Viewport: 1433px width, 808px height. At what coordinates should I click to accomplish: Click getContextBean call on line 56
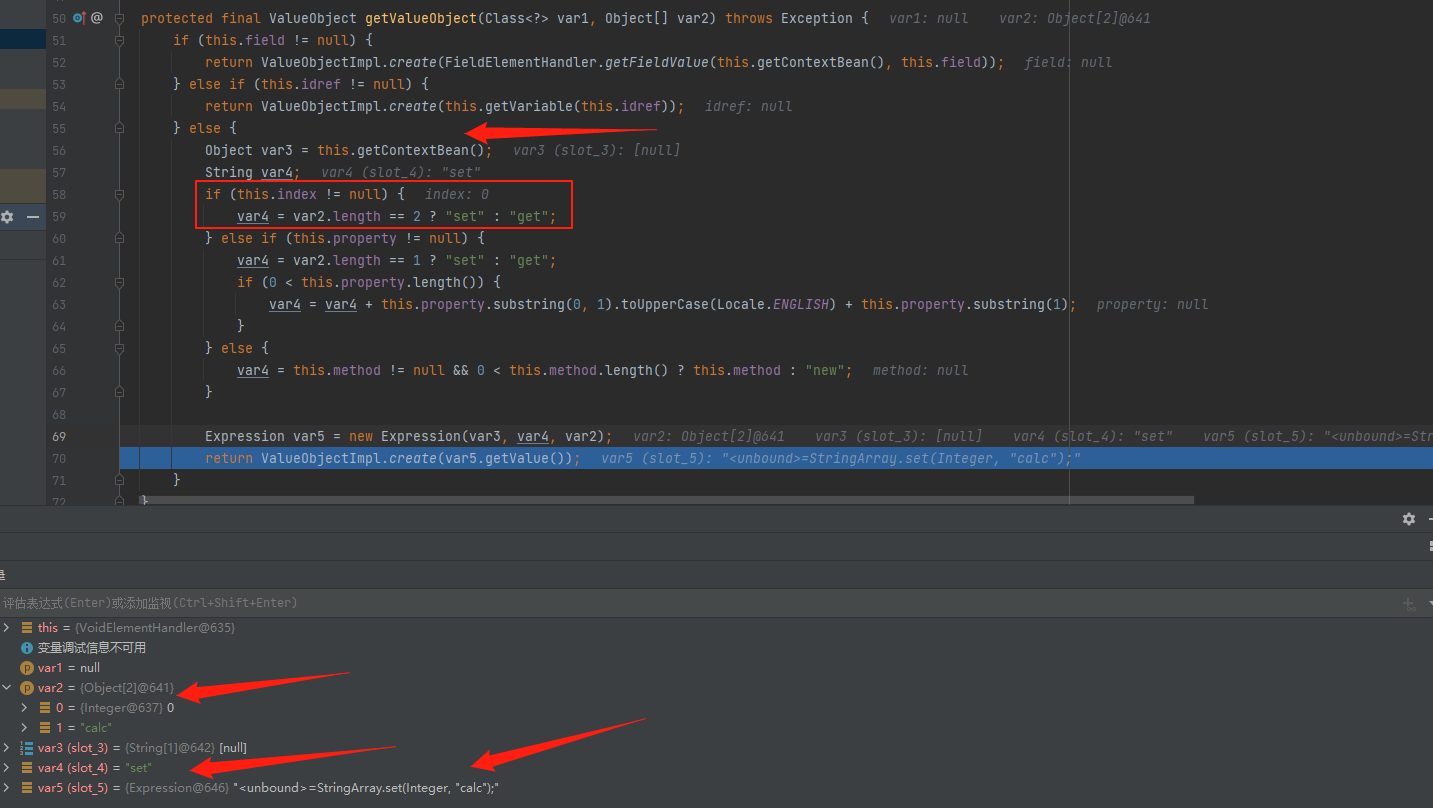coord(414,150)
